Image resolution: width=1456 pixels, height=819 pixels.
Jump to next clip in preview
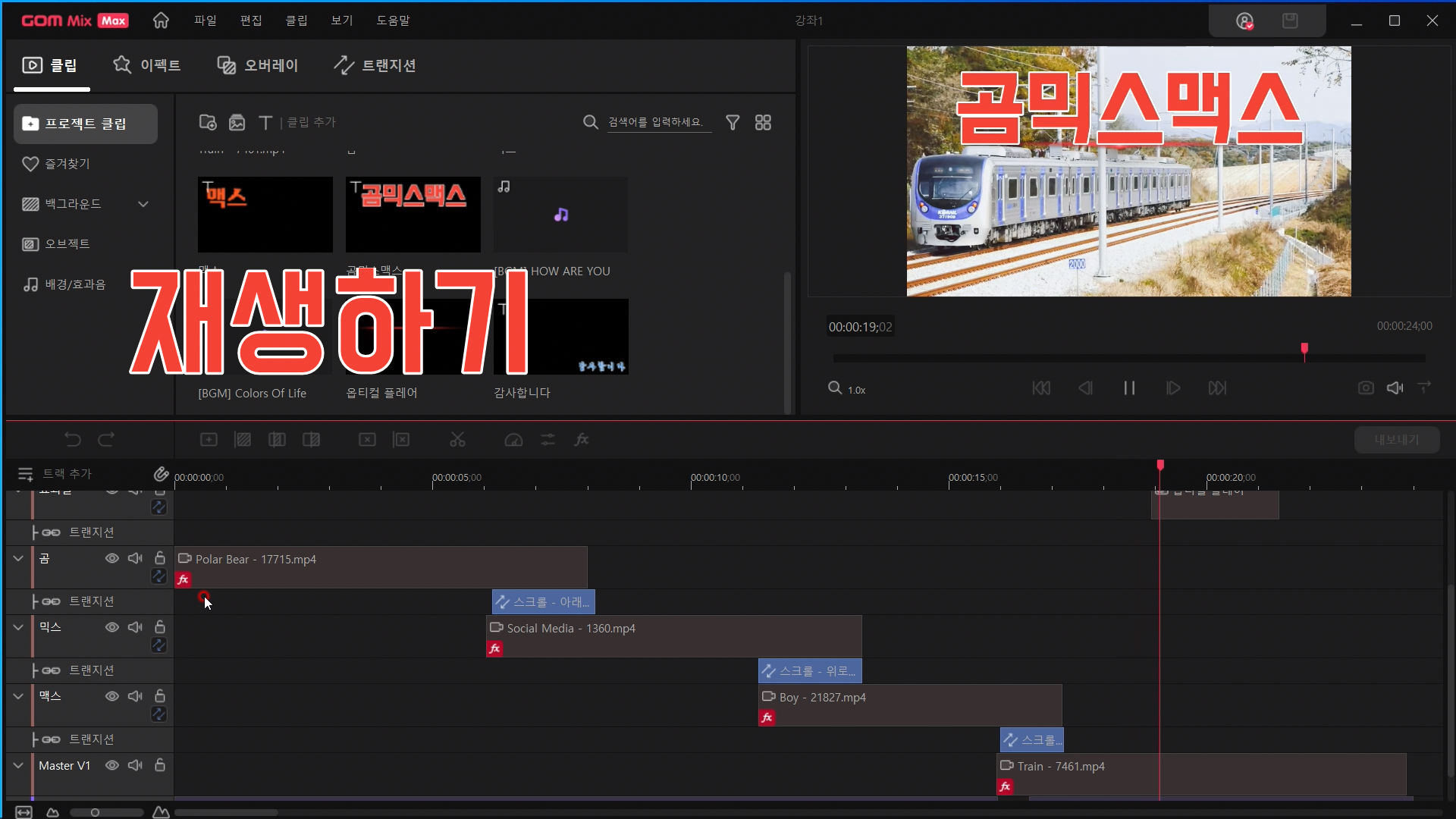[x=1217, y=388]
